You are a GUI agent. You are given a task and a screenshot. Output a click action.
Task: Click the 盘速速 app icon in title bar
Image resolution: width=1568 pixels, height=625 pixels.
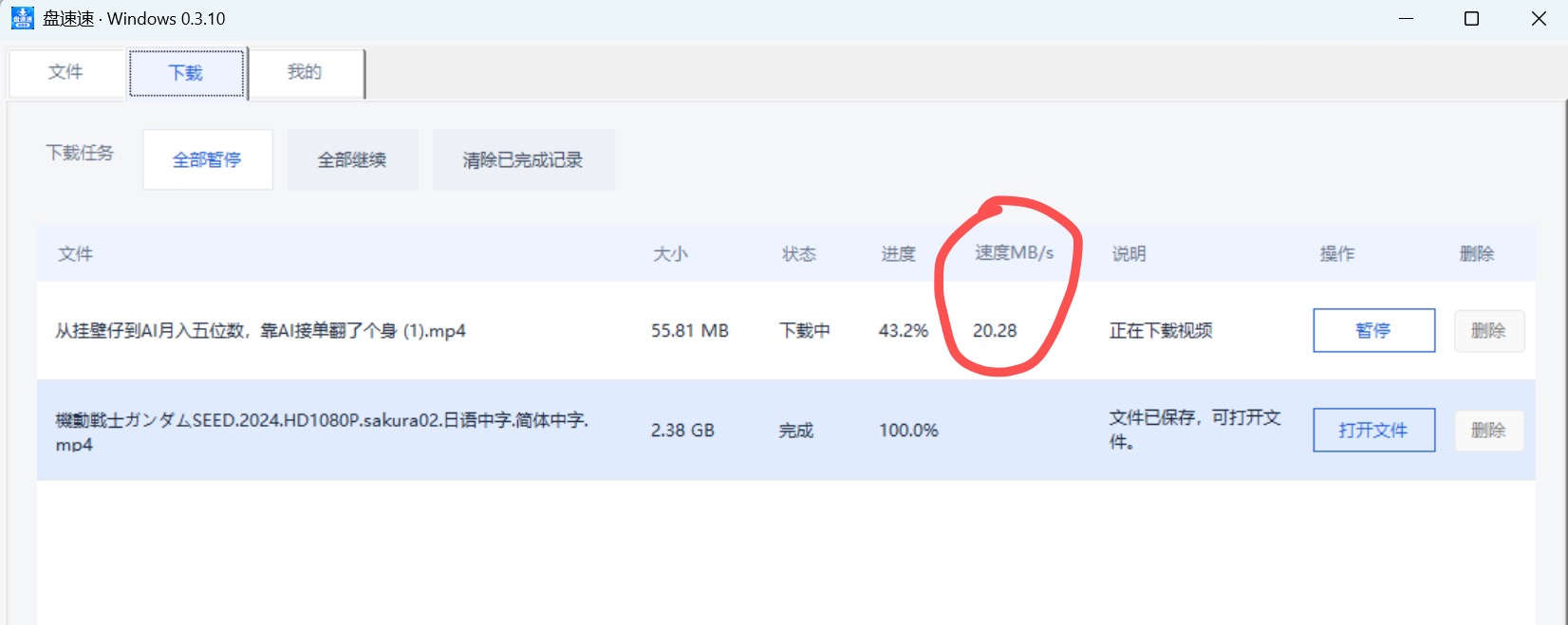[x=22, y=18]
